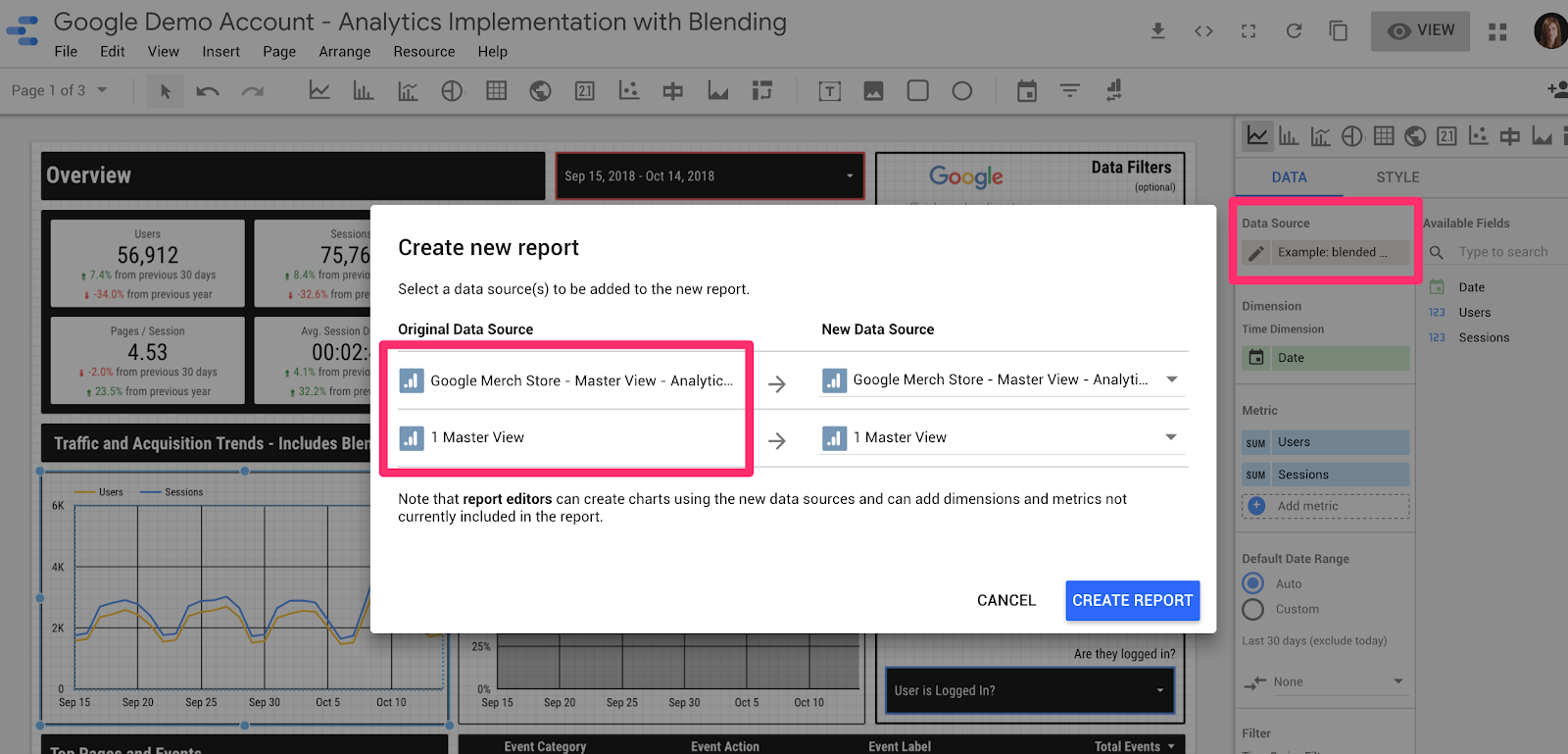Insert a date range control
The width and height of the screenshot is (1568, 754).
1027,91
